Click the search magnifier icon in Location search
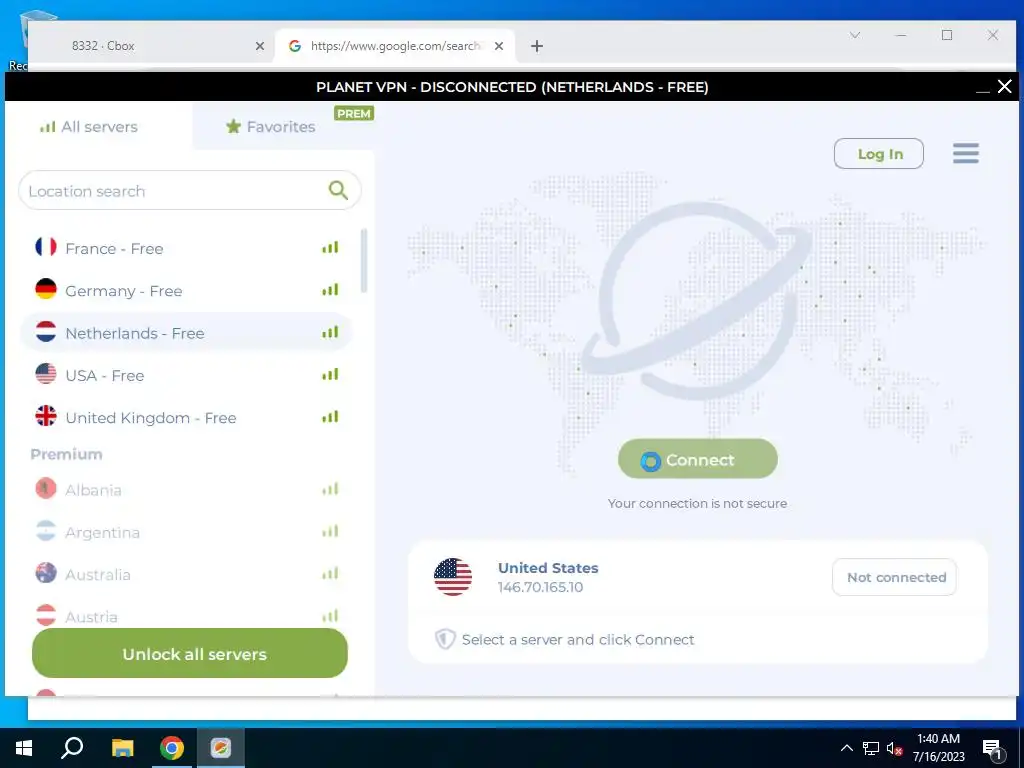Image resolution: width=1024 pixels, height=768 pixels. [x=338, y=190]
